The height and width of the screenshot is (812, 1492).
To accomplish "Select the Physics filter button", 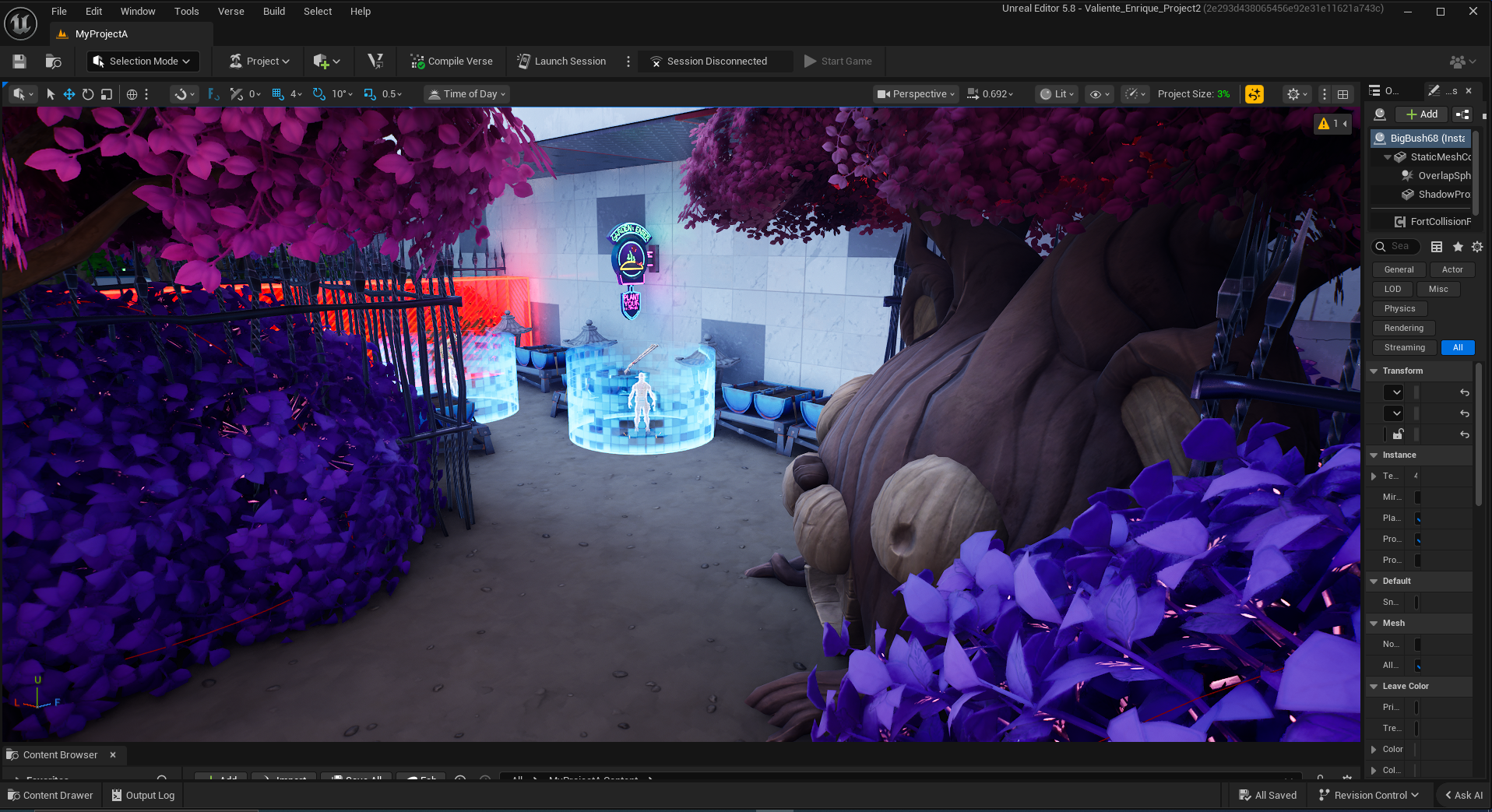I will [1399, 309].
